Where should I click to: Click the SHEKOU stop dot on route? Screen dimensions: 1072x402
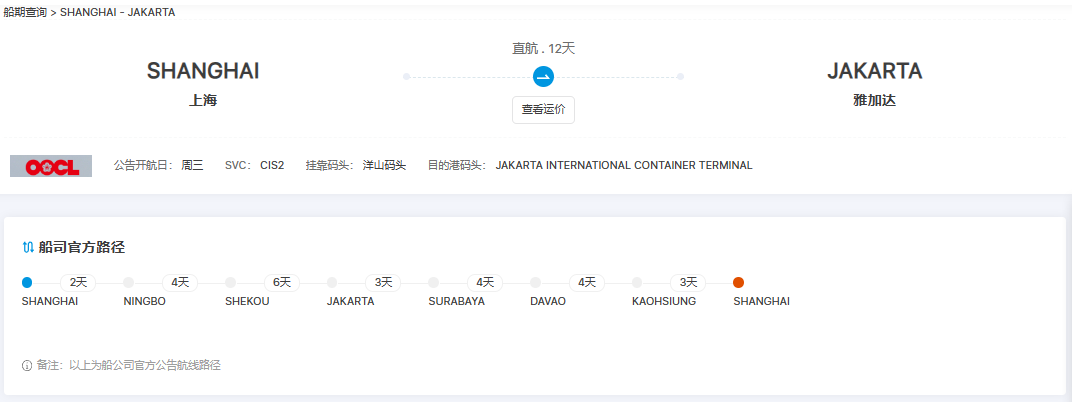pos(231,283)
